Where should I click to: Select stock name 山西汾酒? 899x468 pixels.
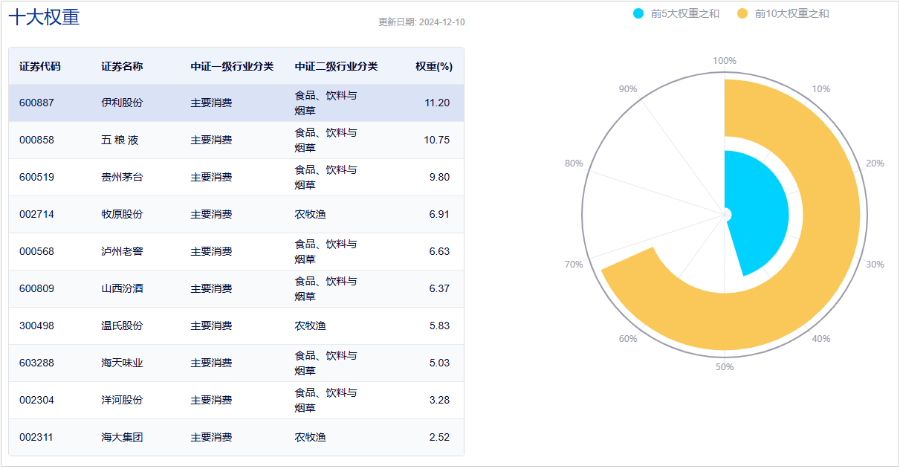[122, 288]
